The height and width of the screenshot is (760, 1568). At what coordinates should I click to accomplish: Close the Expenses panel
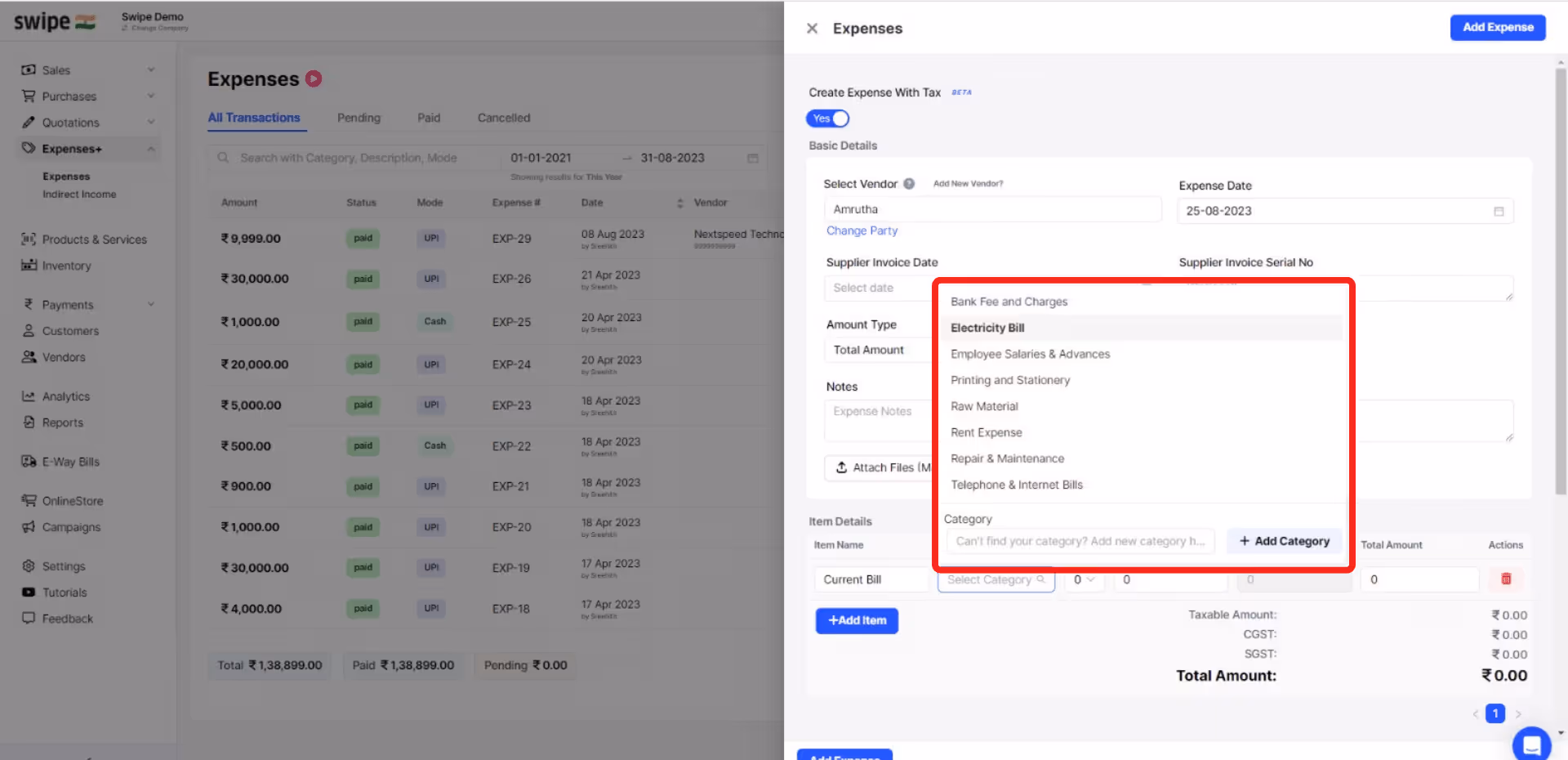coord(812,29)
